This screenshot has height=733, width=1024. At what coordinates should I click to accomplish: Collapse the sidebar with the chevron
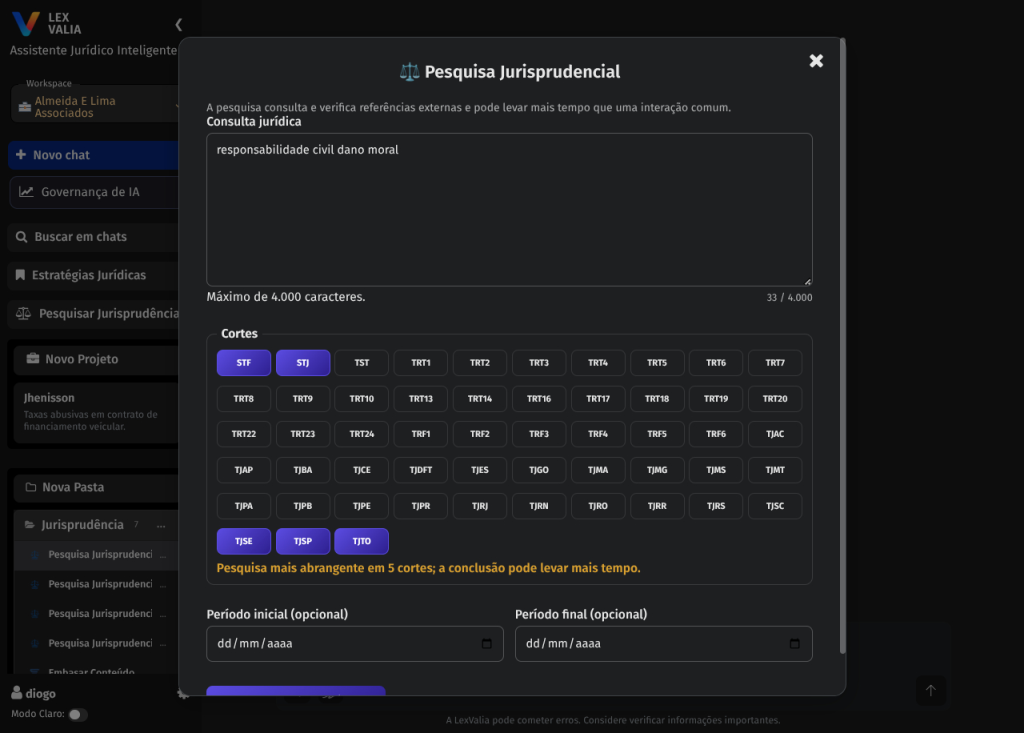point(178,25)
